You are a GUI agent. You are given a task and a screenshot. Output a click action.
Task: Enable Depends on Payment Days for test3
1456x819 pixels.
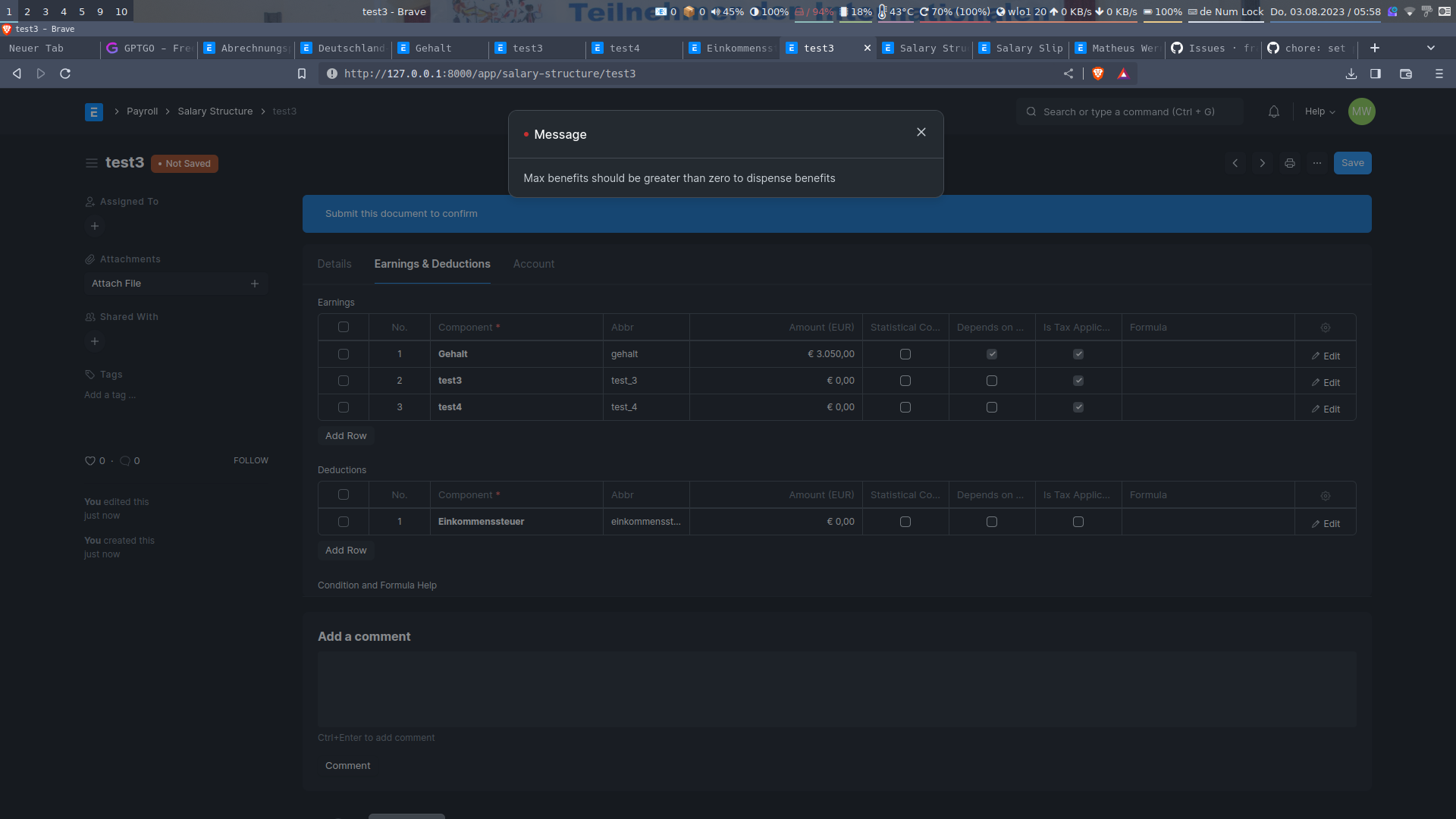(991, 381)
